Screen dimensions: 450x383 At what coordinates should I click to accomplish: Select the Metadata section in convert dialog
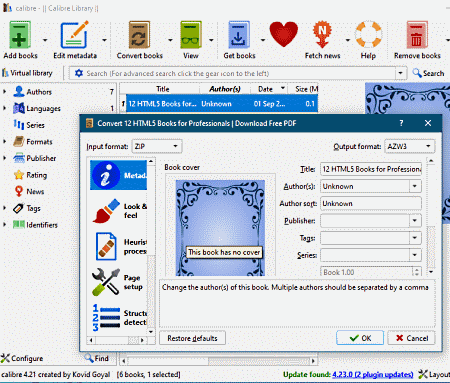pos(118,175)
